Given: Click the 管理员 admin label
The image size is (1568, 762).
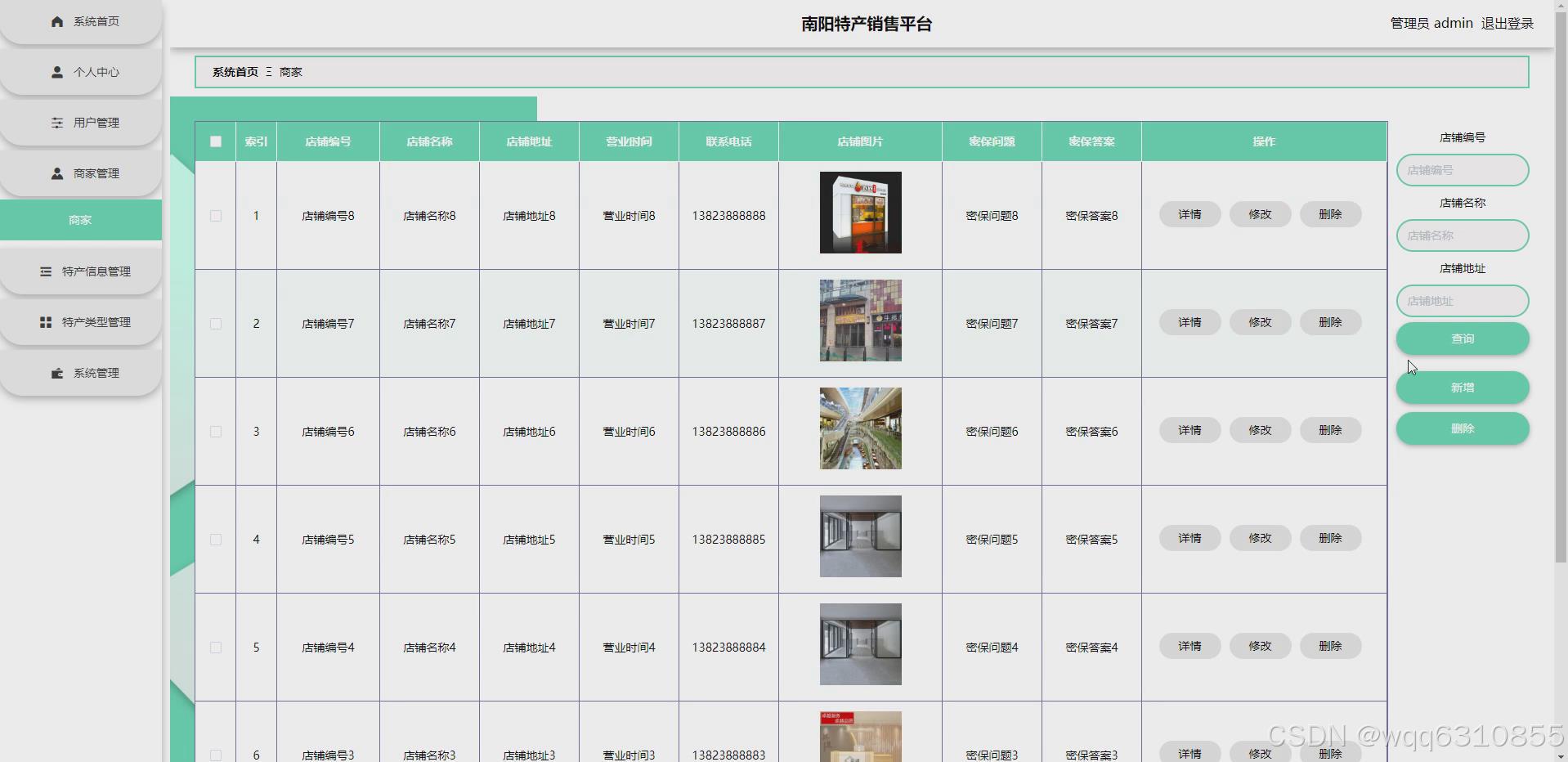Looking at the screenshot, I should click(1431, 24).
